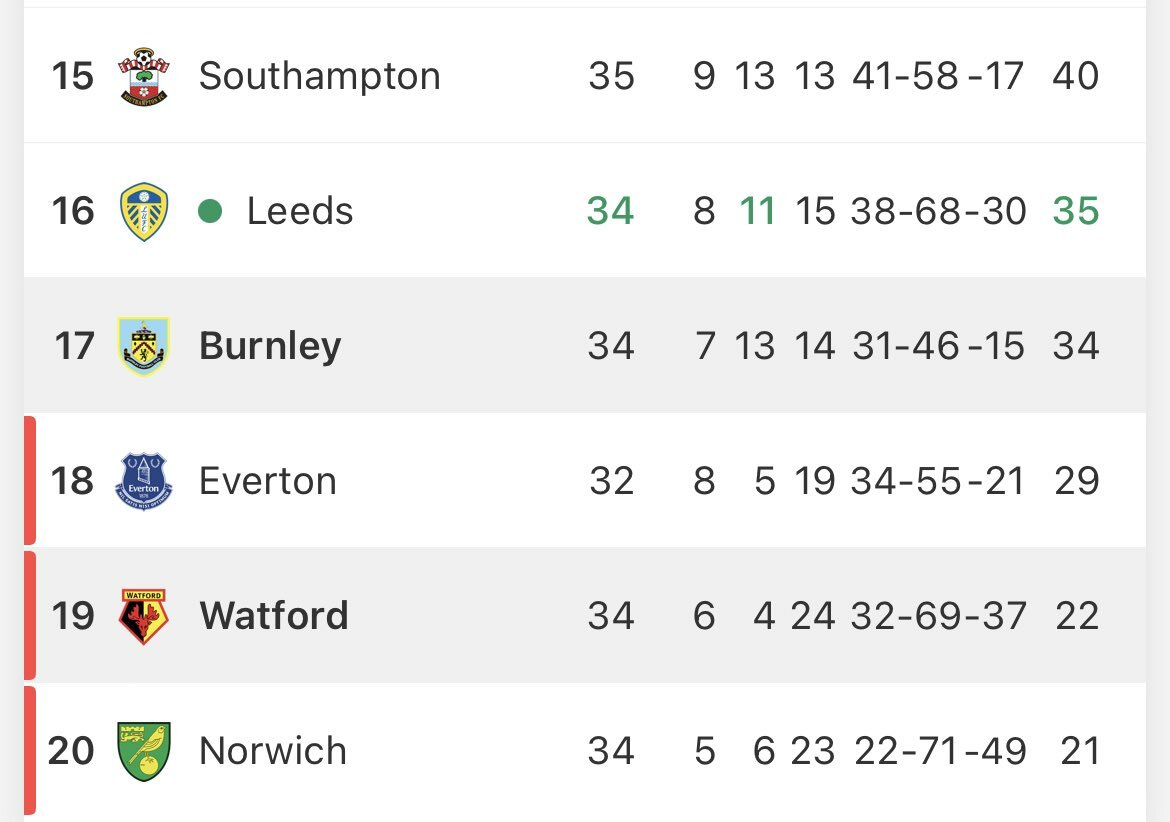This screenshot has width=1170, height=822.
Task: Click the Everton club crest
Action: pos(144,481)
